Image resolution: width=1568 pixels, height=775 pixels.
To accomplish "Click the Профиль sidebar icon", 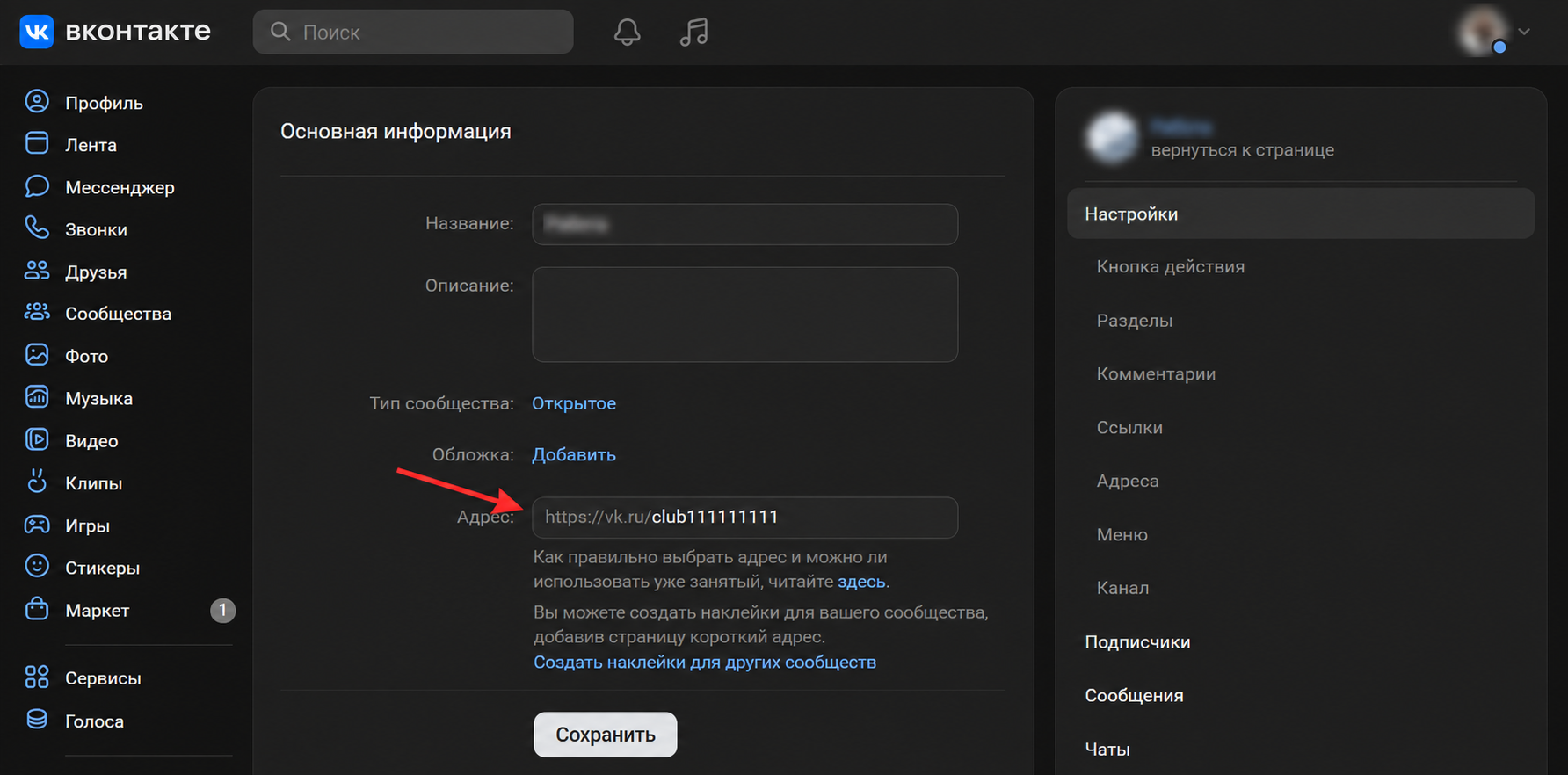I will pos(37,102).
